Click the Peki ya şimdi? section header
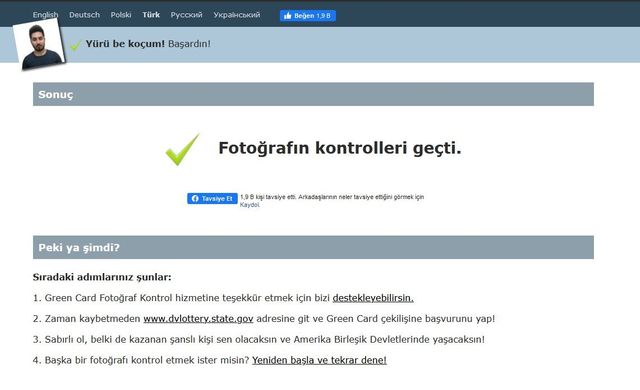This screenshot has width=640, height=390. coord(313,247)
